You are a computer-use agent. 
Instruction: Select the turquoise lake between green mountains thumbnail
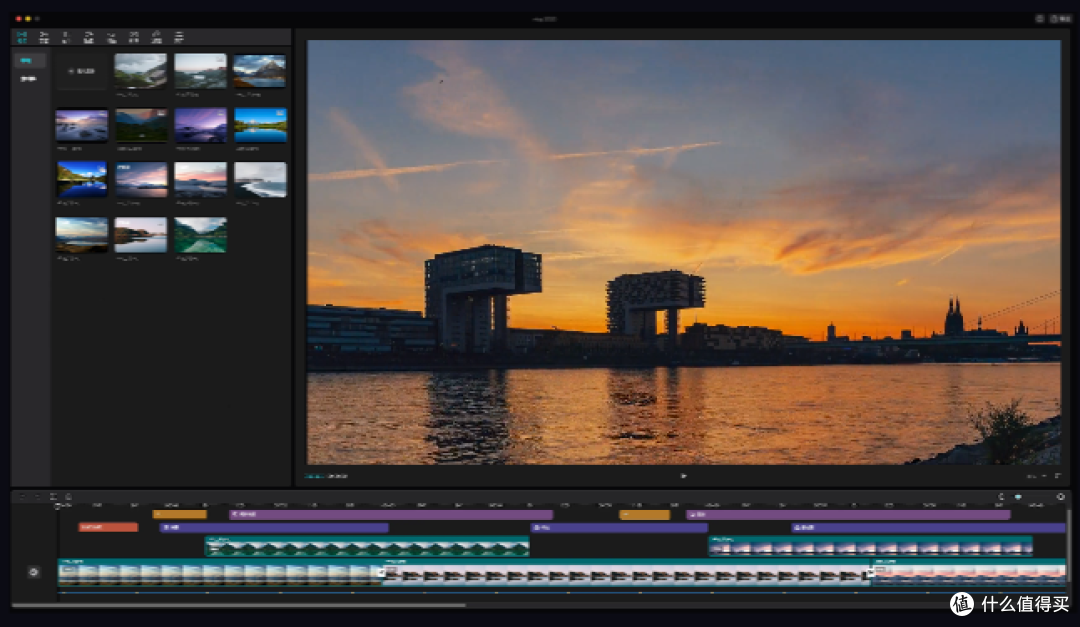[200, 235]
